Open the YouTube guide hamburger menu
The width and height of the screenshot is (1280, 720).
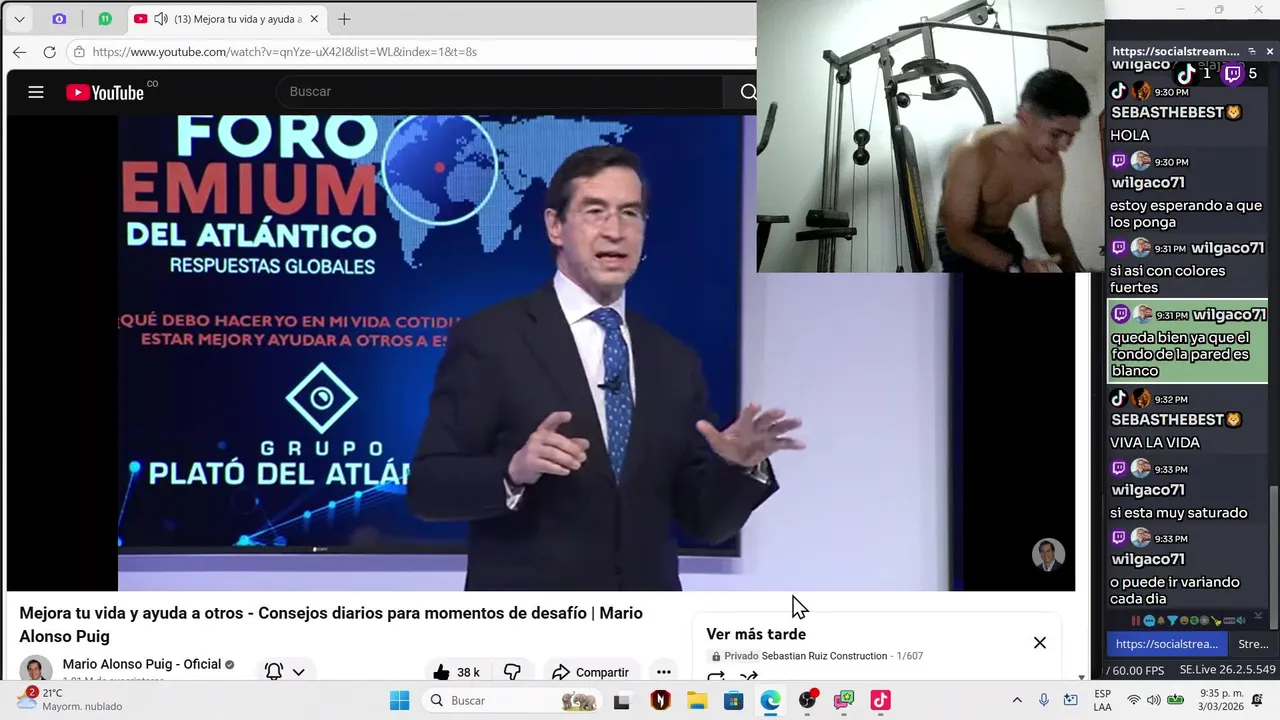pos(36,92)
